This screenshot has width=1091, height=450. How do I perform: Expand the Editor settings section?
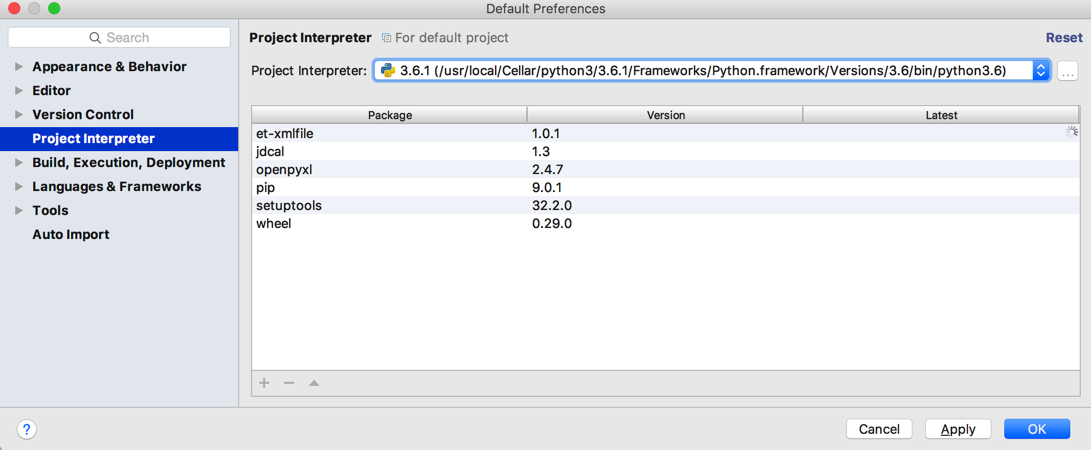(x=19, y=91)
